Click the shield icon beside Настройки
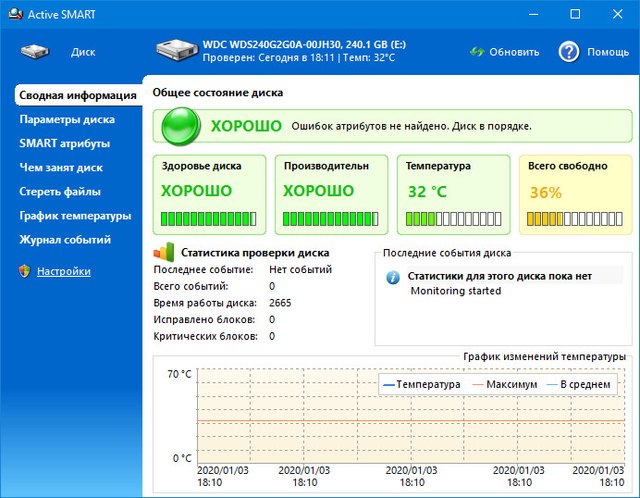The height and width of the screenshot is (498, 640). pyautogui.click(x=25, y=271)
